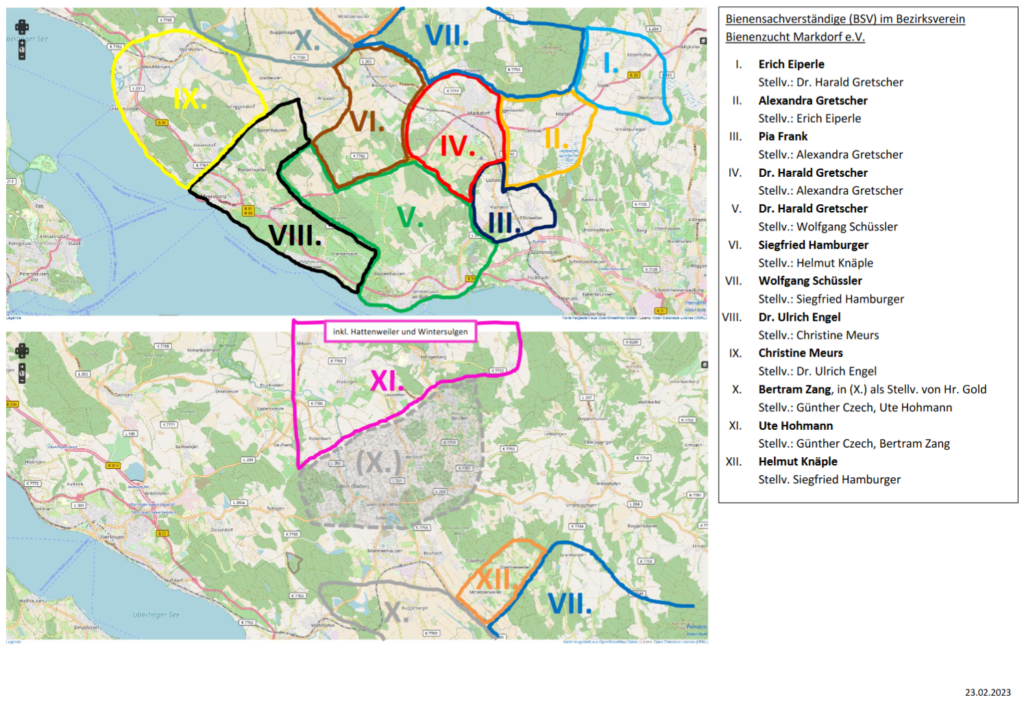1024x702 pixels.
Task: Click the heading line 'Bienenzucht Markdorf e.V.'
Action: [795, 37]
